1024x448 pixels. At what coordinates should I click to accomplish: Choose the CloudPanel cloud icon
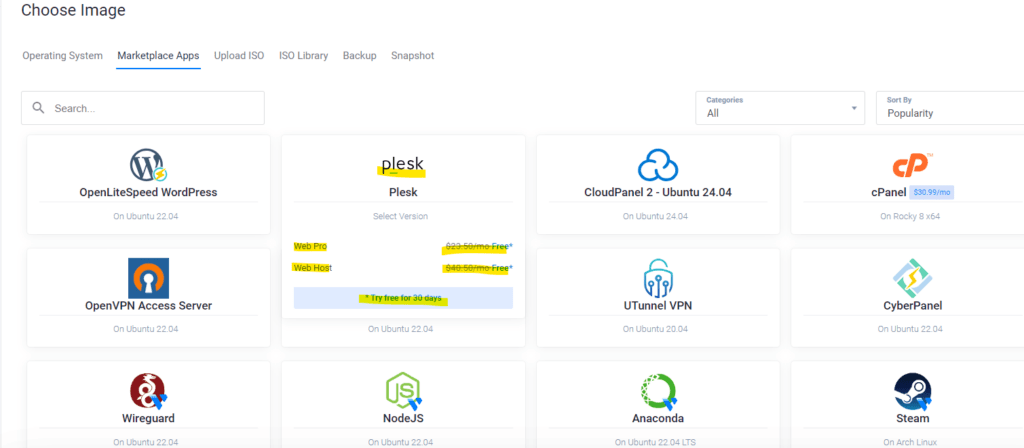(658, 165)
